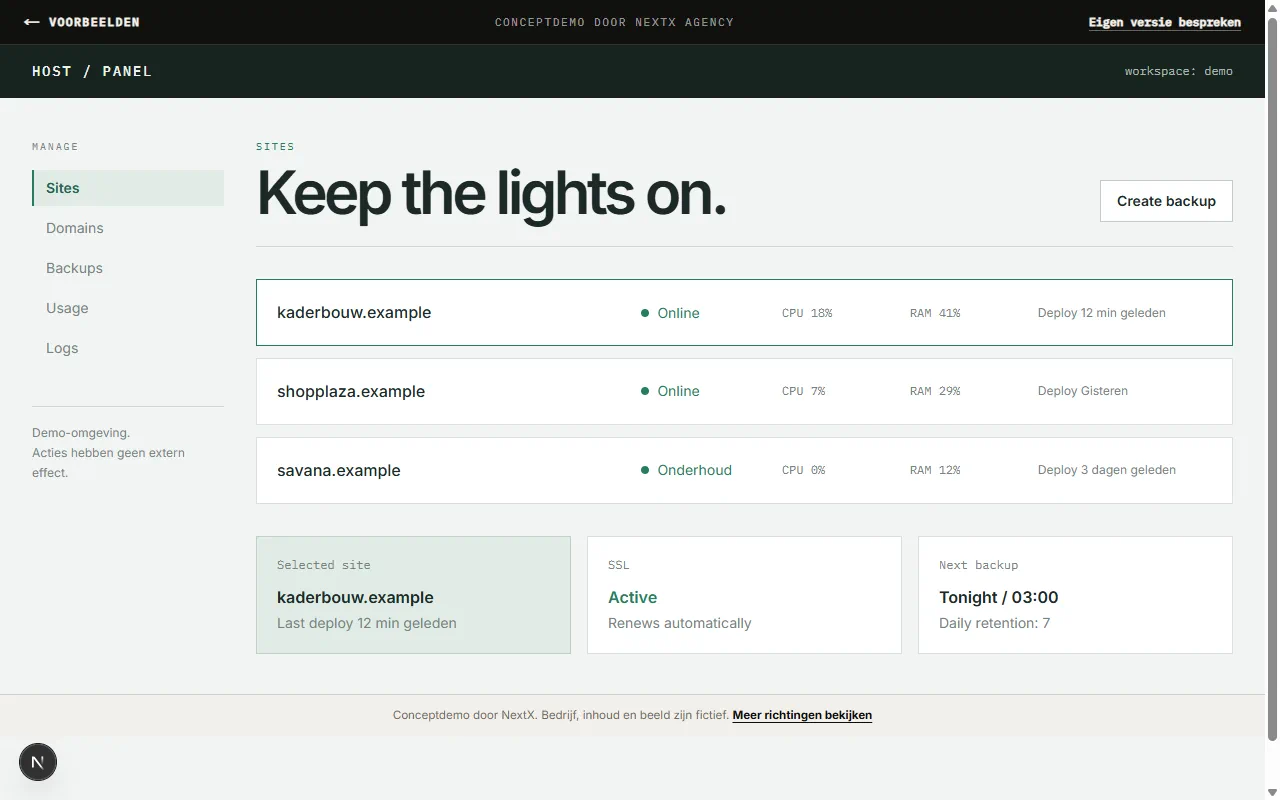This screenshot has height=800, width=1280.
Task: Click the round N logo badge
Action: pyautogui.click(x=38, y=763)
